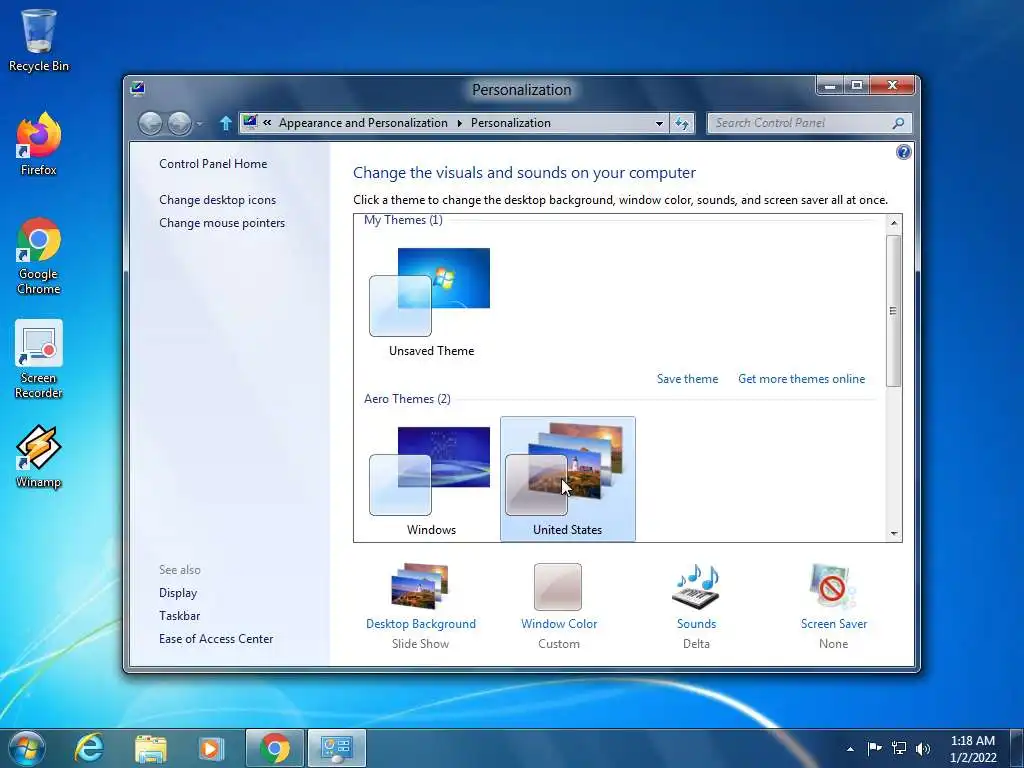Click the Control Panel taskbar button
This screenshot has height=768, width=1024.
[336, 748]
